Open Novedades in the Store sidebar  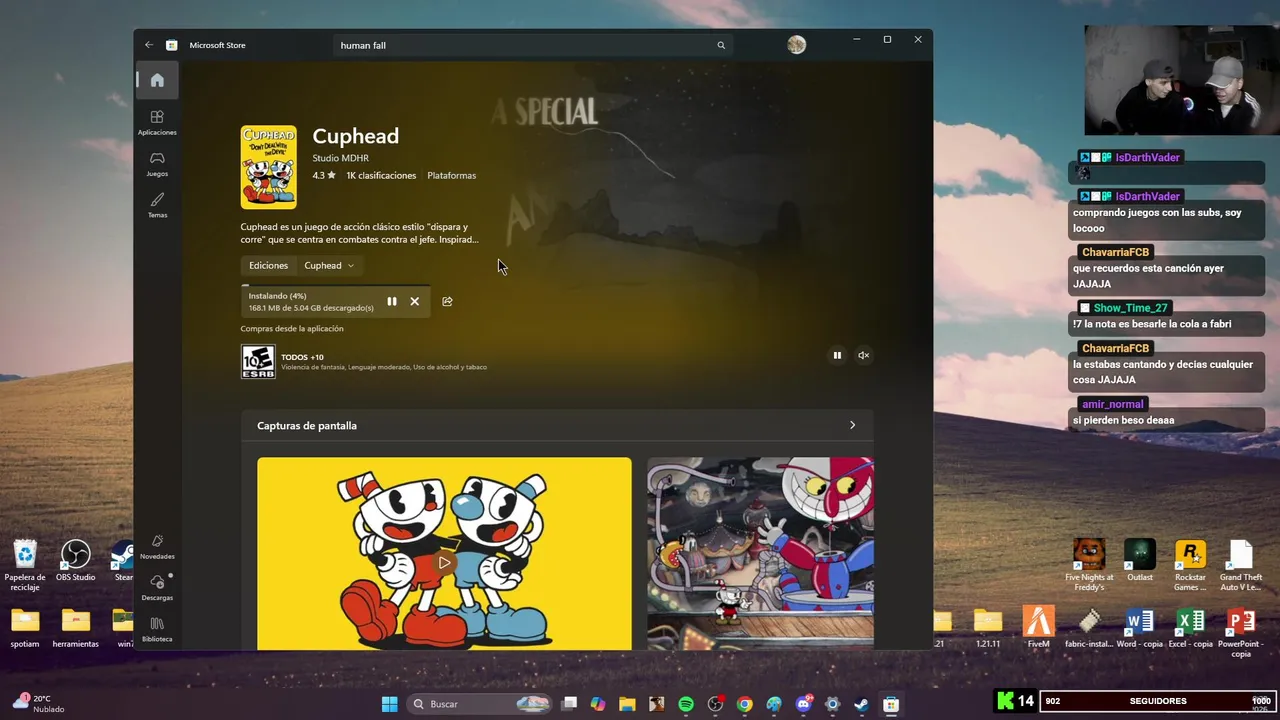pyautogui.click(x=157, y=546)
